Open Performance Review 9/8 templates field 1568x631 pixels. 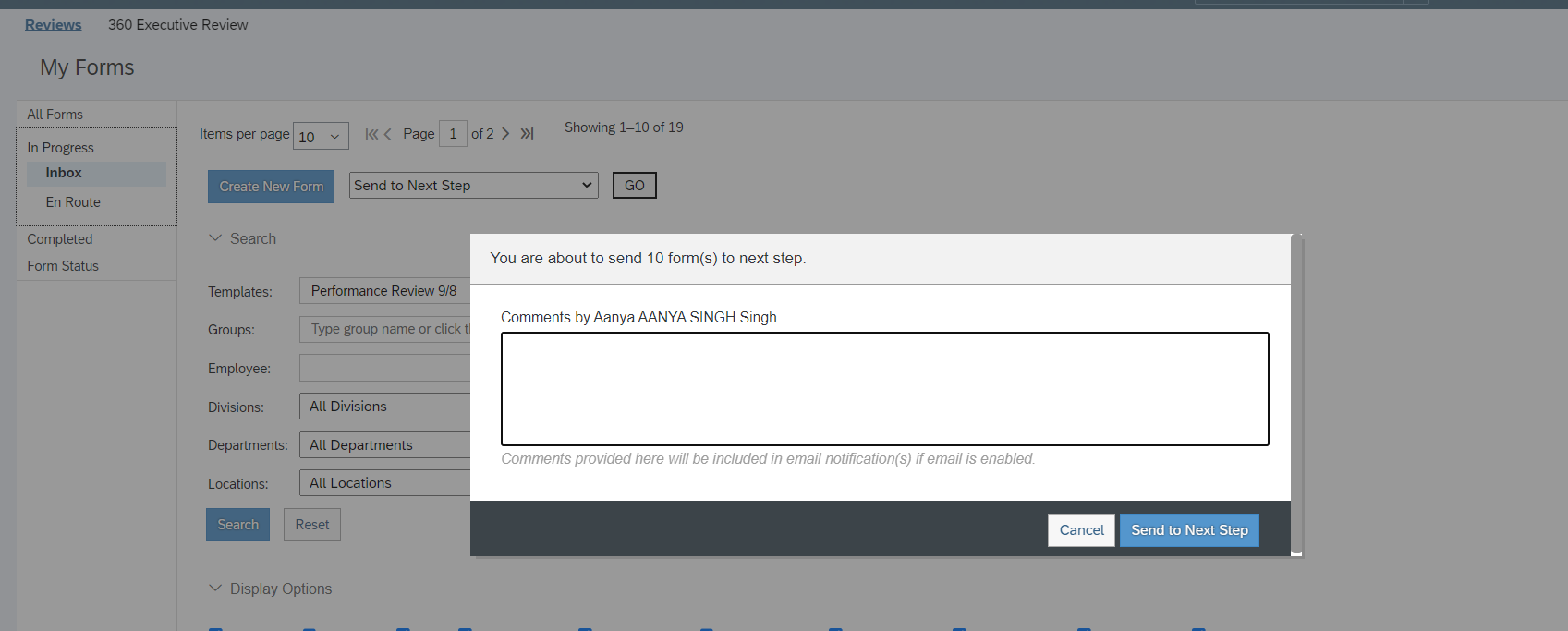(384, 291)
